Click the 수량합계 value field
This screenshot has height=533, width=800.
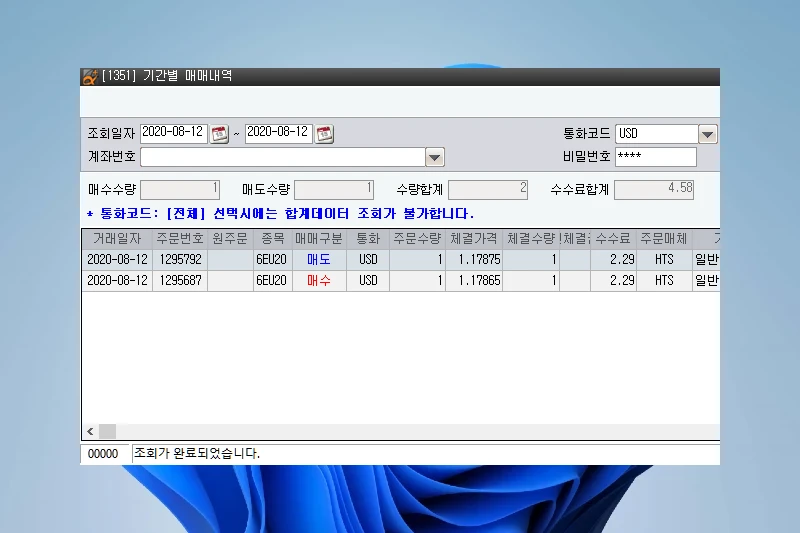(488, 190)
